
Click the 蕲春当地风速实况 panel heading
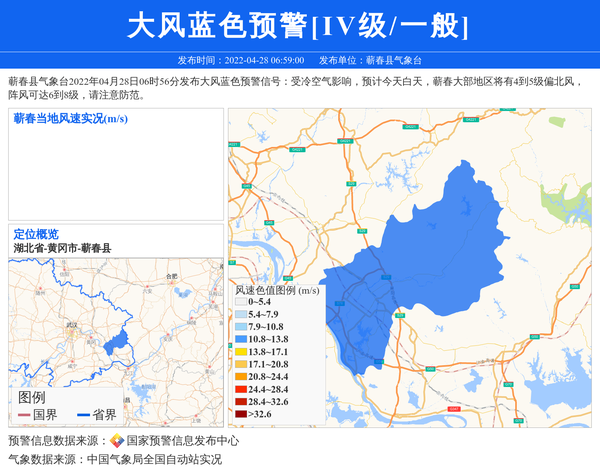pyautogui.click(x=70, y=119)
